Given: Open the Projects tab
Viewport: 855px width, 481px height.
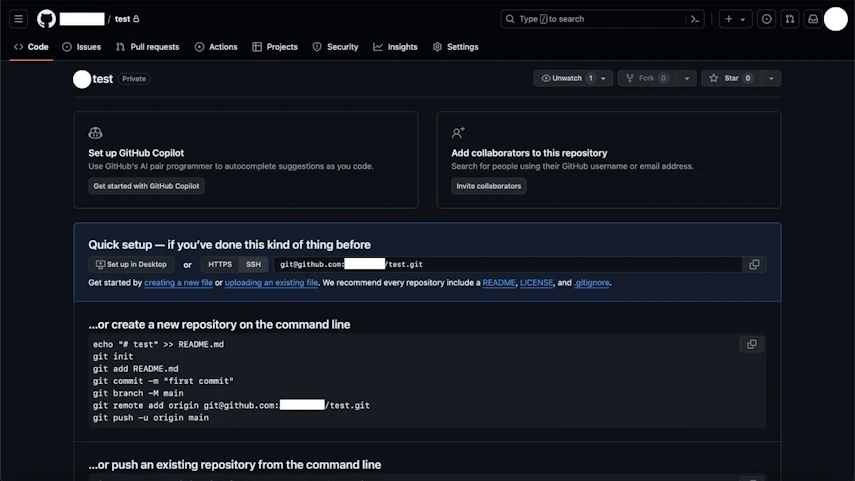Looking at the screenshot, I should point(275,47).
